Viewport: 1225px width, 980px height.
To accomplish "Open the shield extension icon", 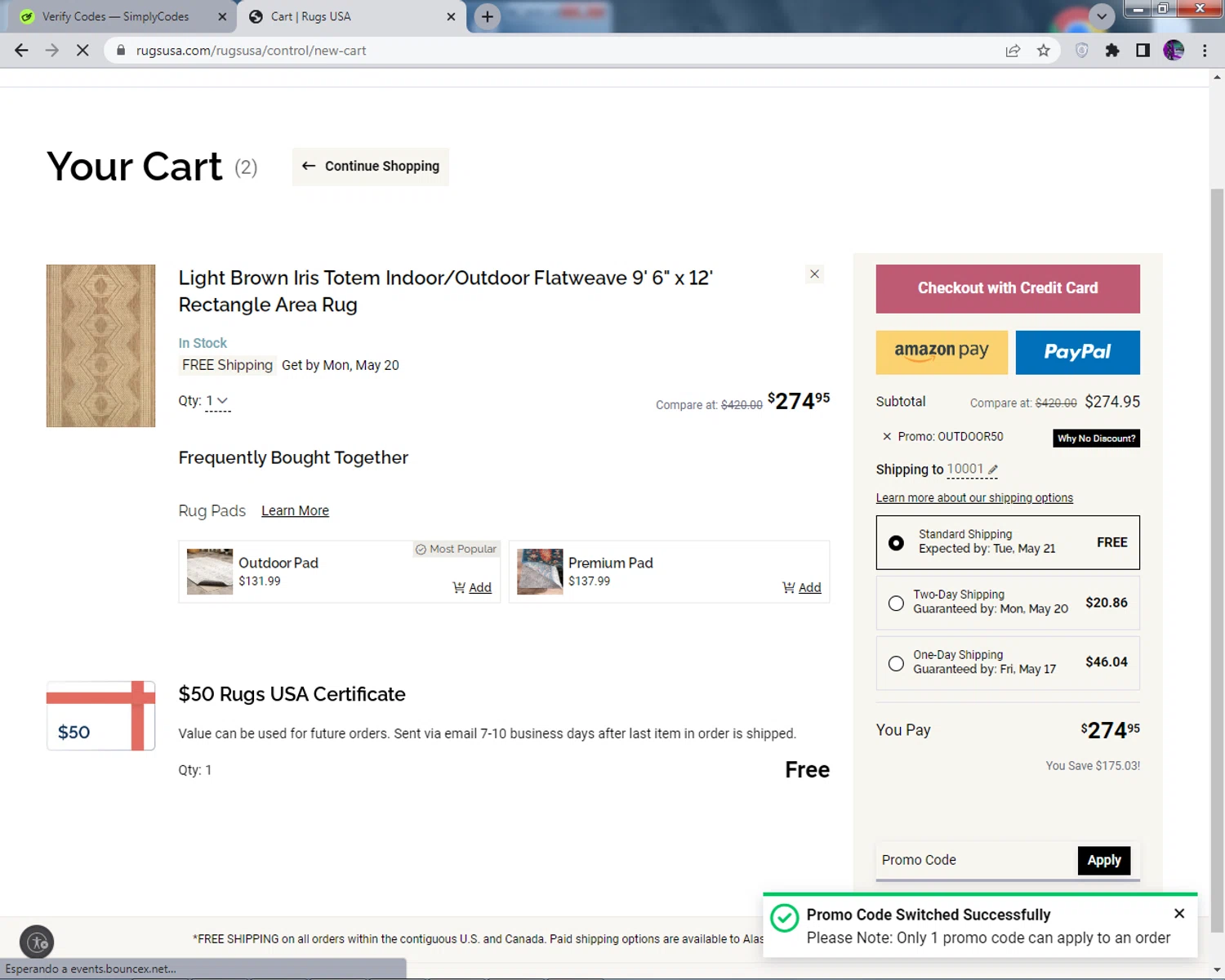I will point(1082,51).
